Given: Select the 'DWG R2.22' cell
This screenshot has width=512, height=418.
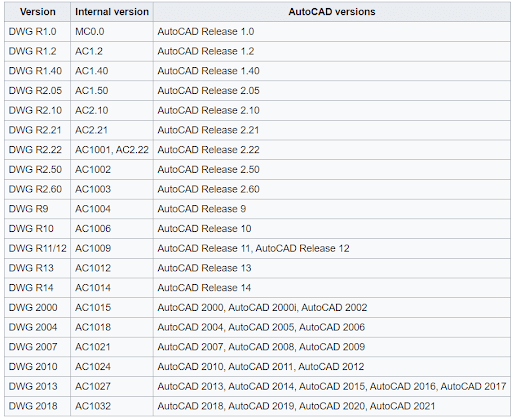Looking at the screenshot, I should click(x=37, y=150).
